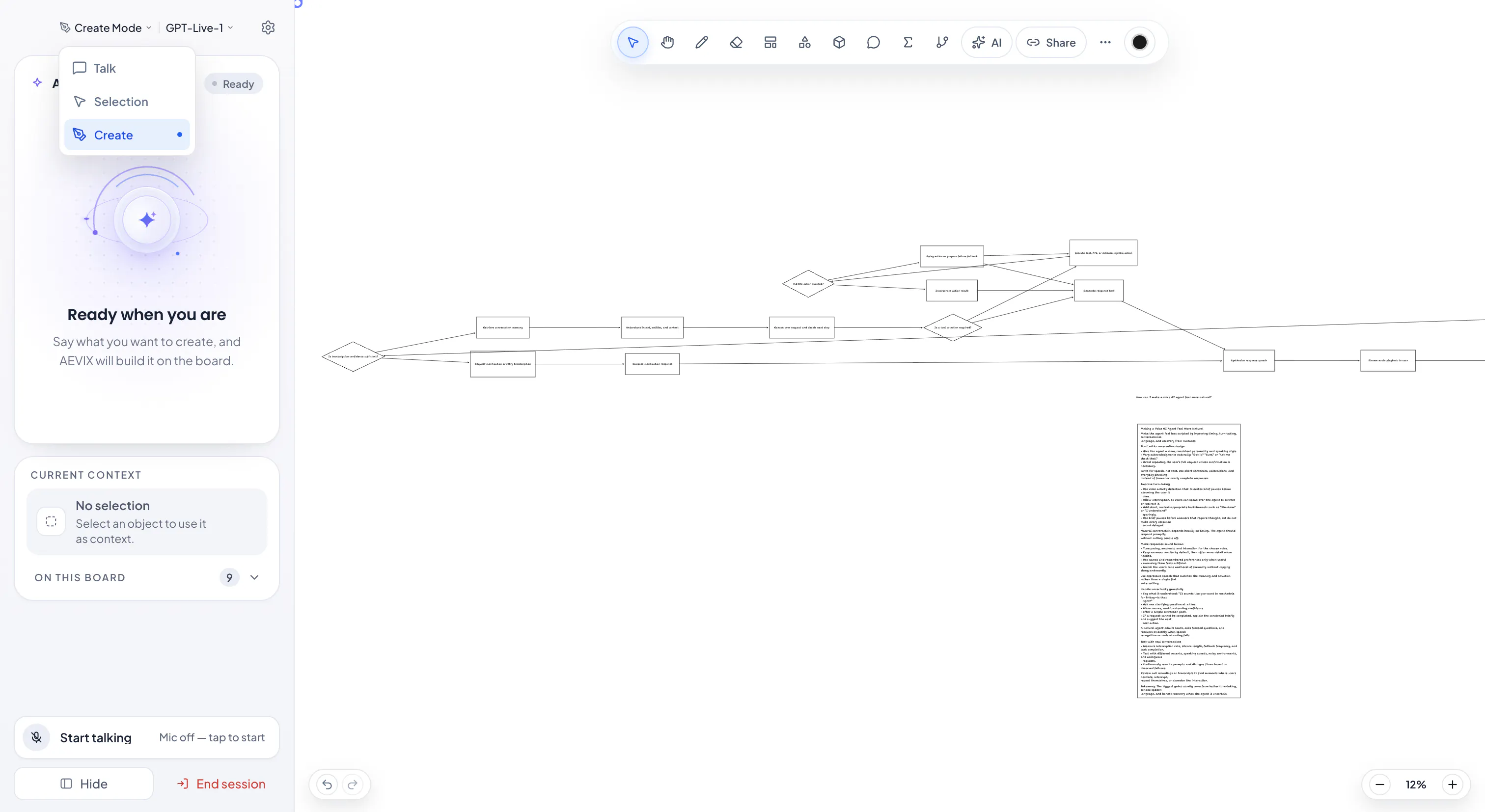Screen dimensions: 1485x812
Task: Select the long voice AI agent text note
Action: [1189, 561]
